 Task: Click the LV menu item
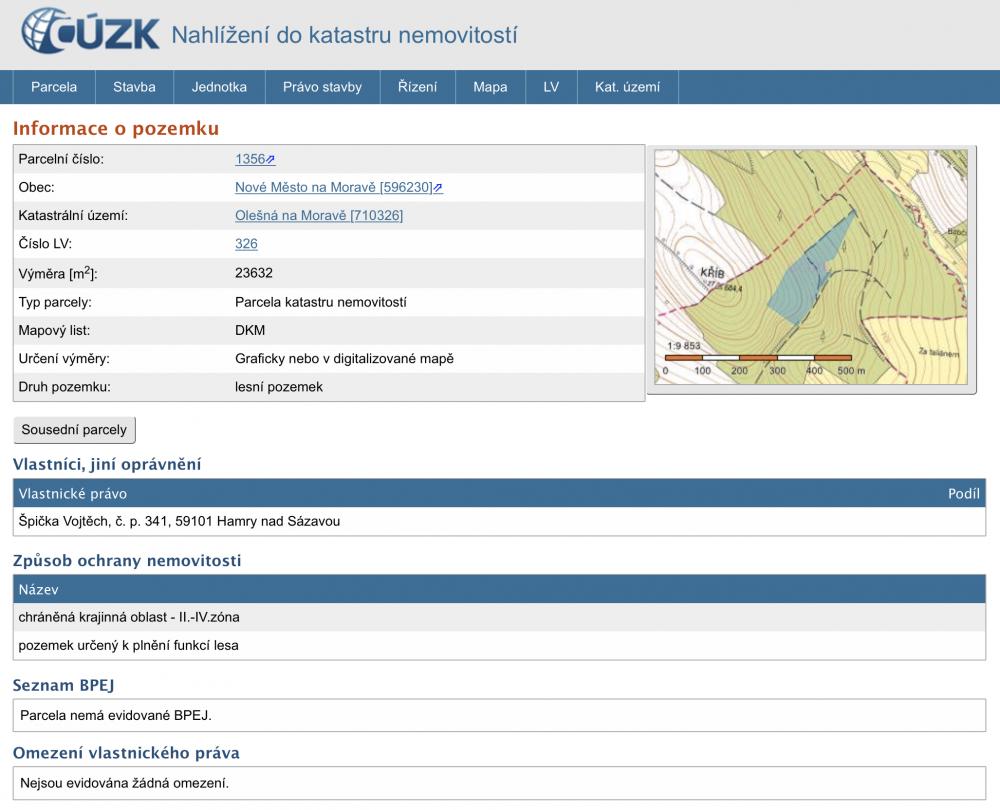point(551,87)
